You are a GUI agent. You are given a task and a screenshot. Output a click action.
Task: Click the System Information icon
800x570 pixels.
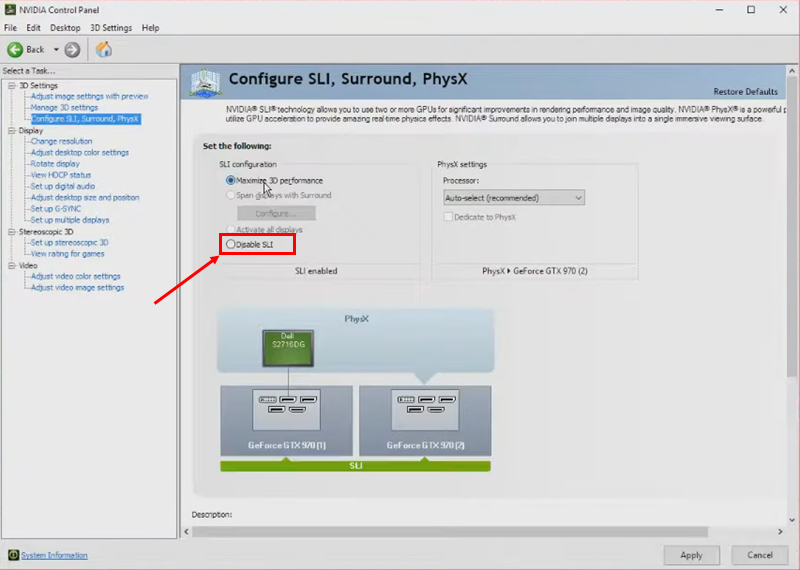pos(13,555)
